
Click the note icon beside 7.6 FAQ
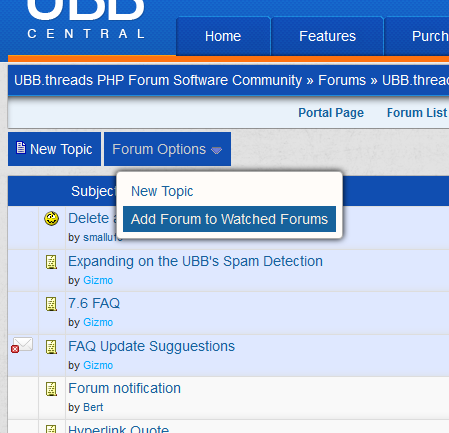click(51, 304)
